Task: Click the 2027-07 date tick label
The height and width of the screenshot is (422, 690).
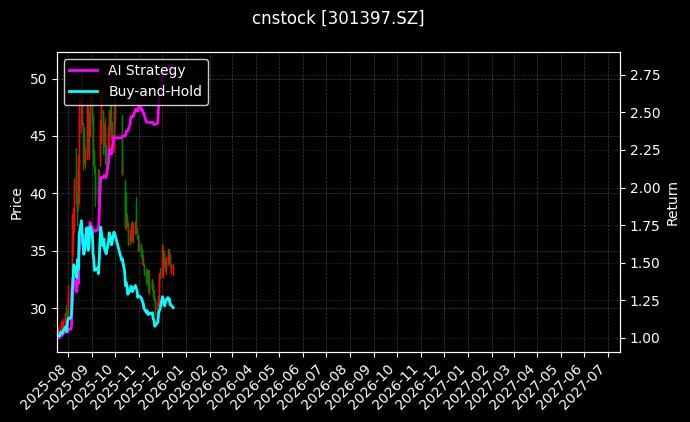Action: 585,383
